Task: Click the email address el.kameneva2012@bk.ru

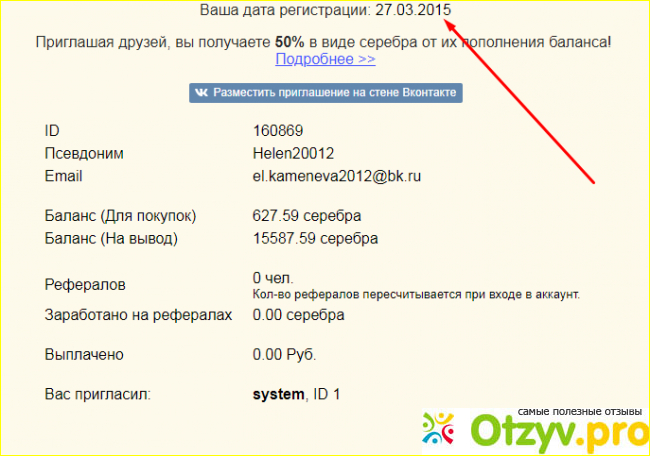Action: click(336, 176)
